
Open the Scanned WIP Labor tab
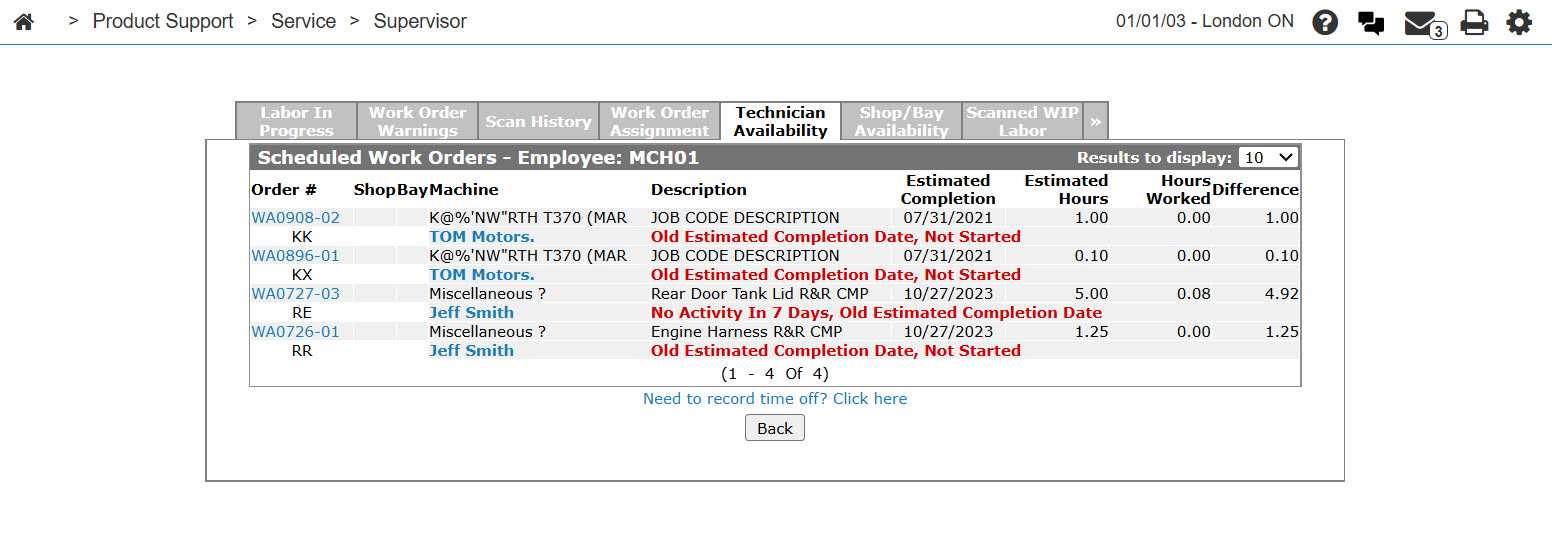(x=1022, y=121)
